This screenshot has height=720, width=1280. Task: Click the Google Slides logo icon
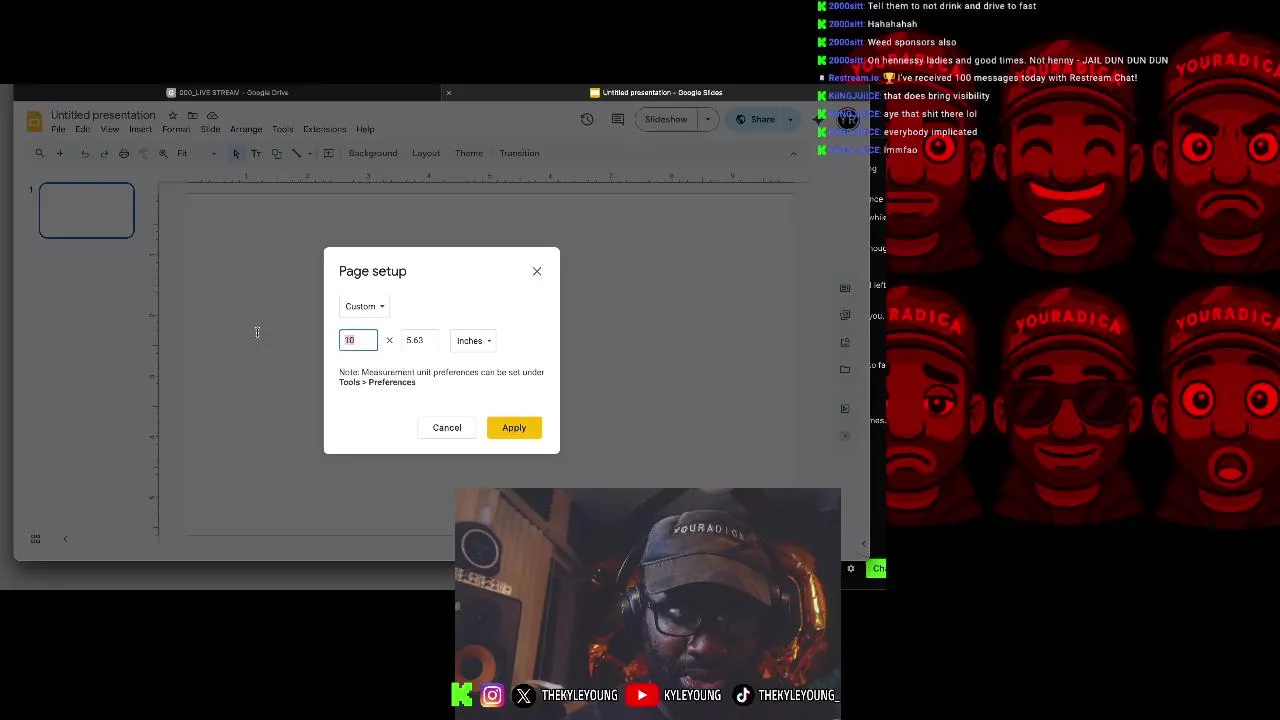34,122
